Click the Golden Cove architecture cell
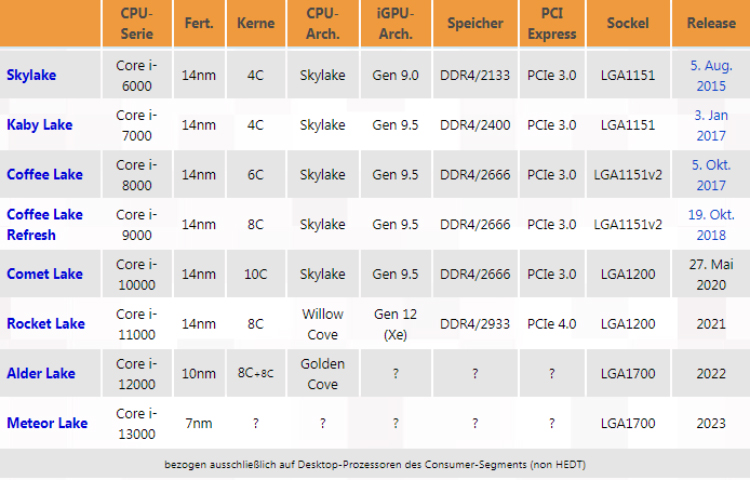The width and height of the screenshot is (750, 480). coord(323,373)
